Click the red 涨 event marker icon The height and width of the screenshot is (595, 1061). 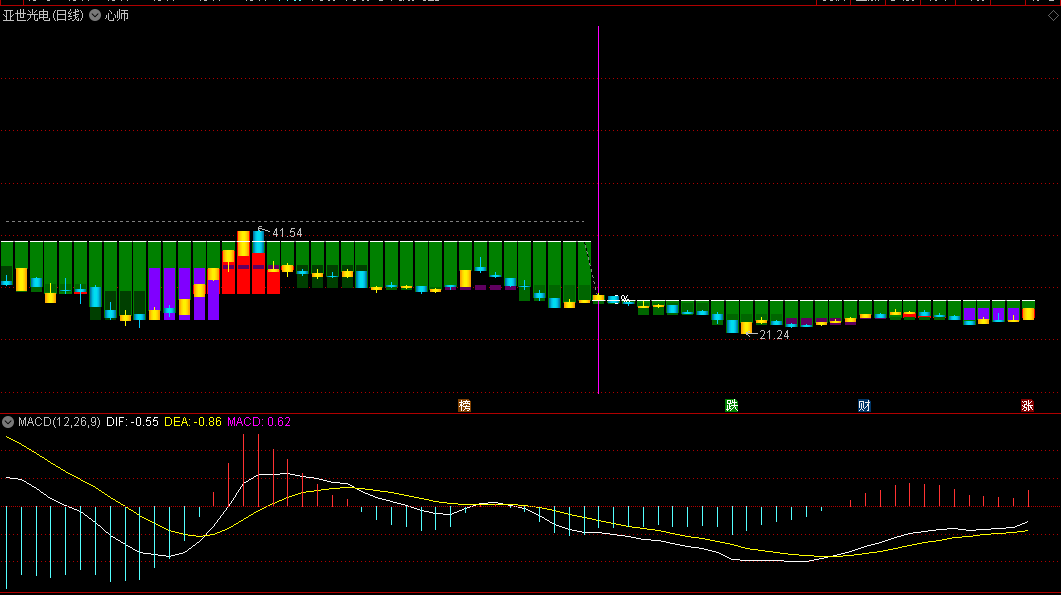tap(1027, 405)
